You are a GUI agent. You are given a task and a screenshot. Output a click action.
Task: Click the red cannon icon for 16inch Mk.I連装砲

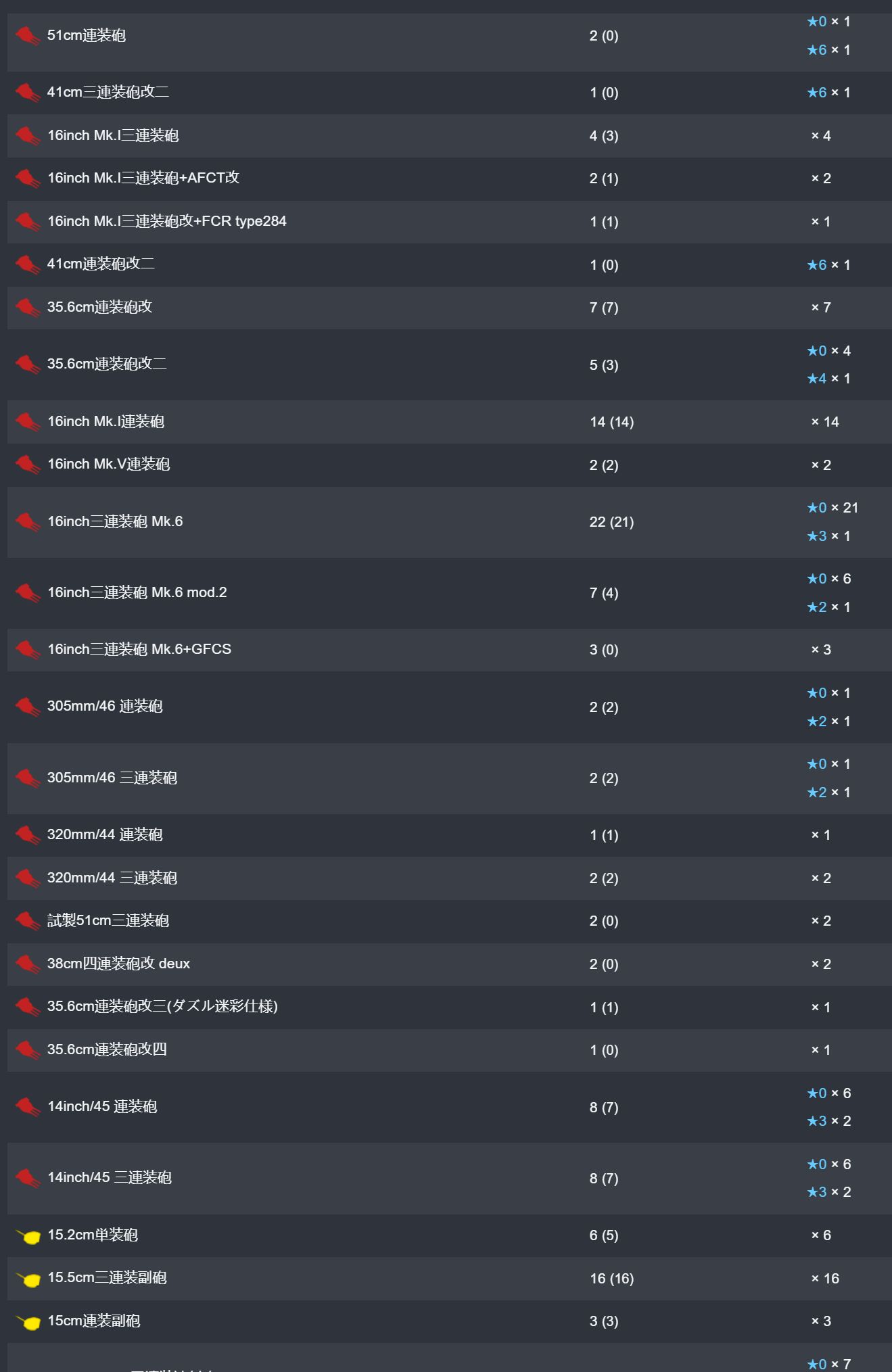pyautogui.click(x=28, y=421)
